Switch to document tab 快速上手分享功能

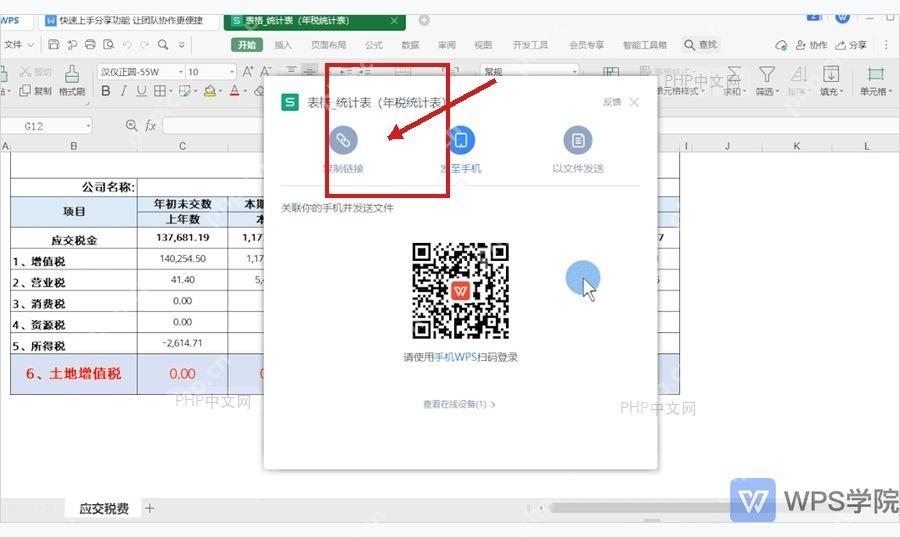(131, 21)
